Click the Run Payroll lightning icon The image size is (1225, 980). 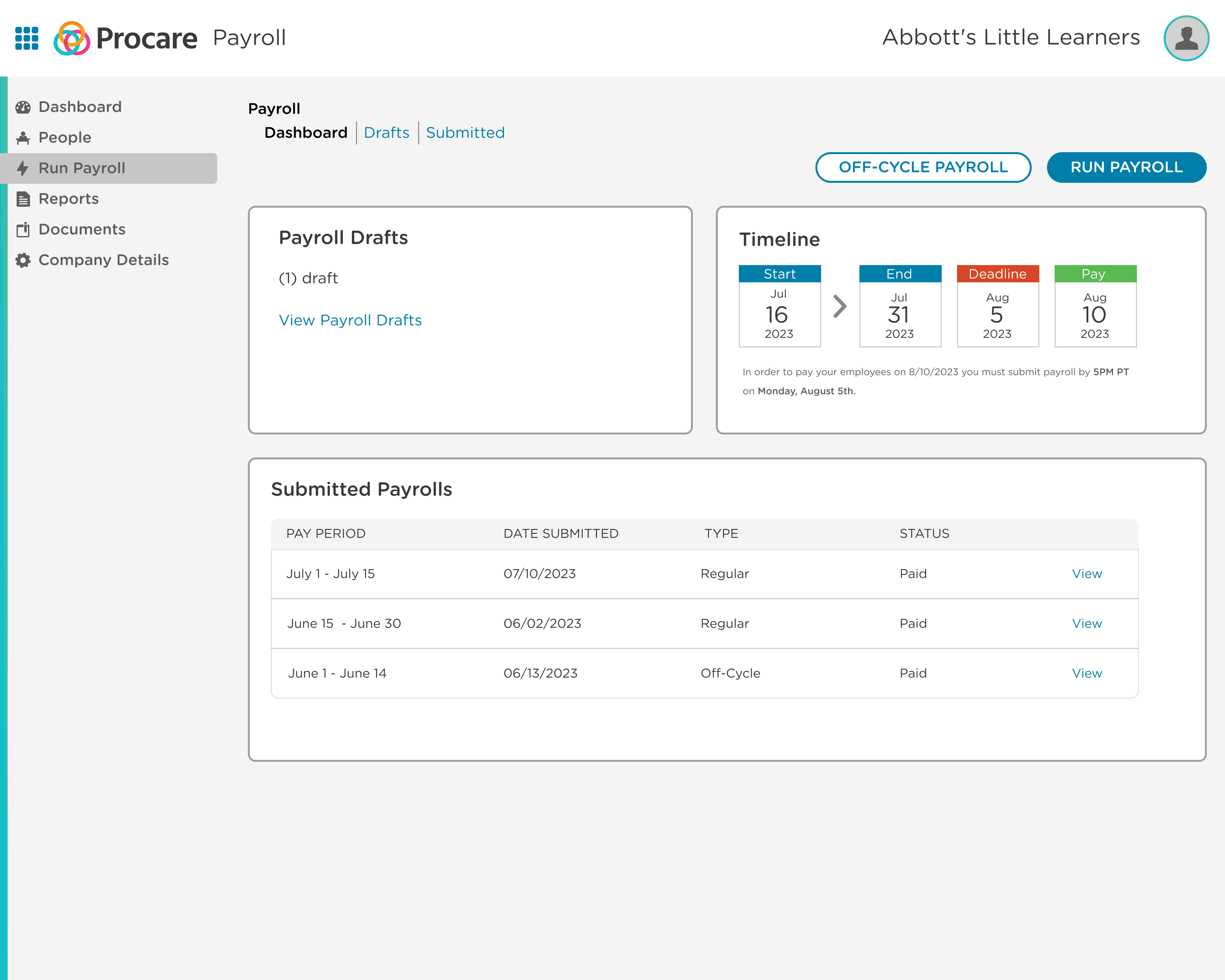(x=23, y=168)
